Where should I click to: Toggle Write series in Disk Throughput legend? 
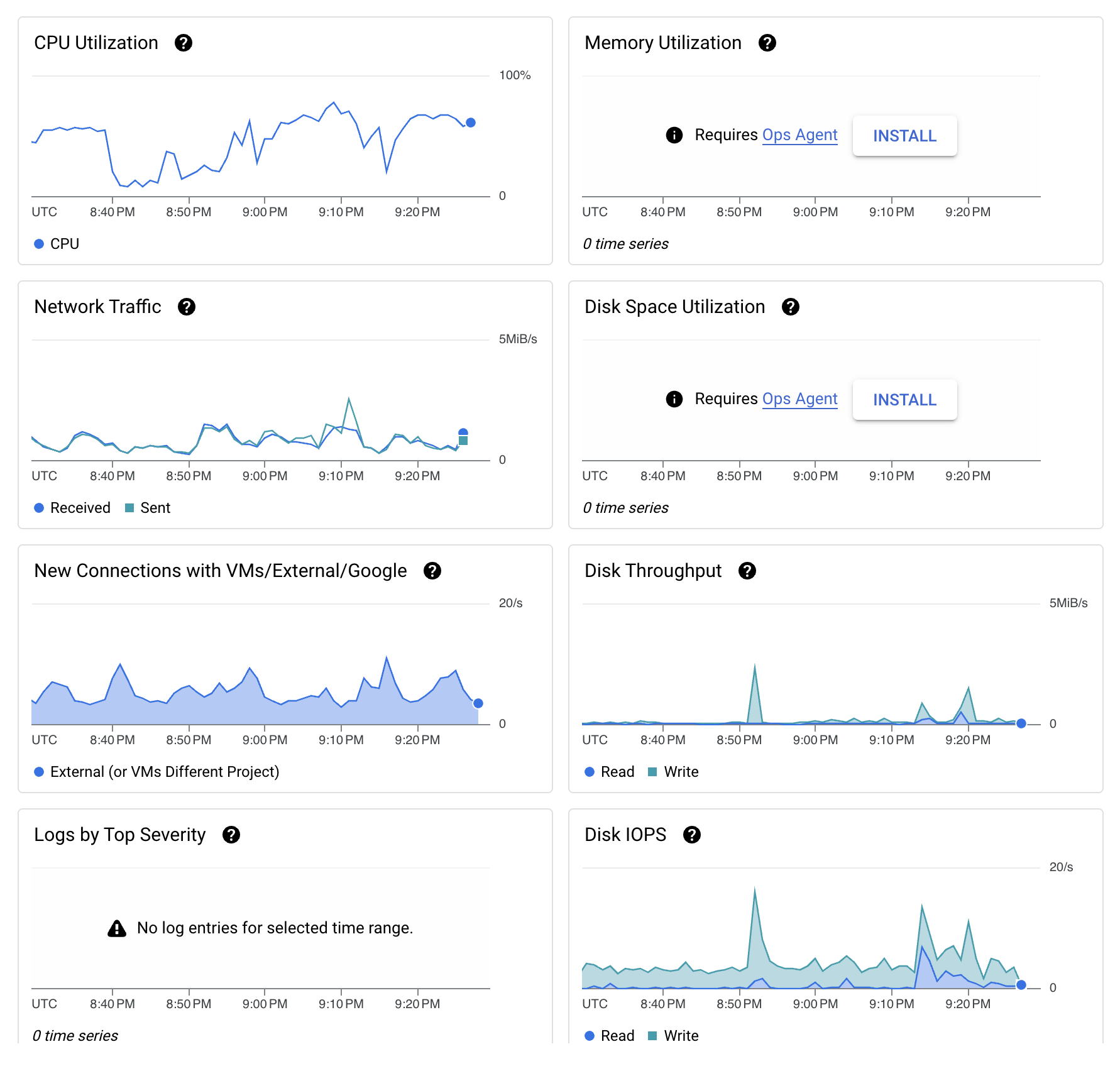coord(673,772)
